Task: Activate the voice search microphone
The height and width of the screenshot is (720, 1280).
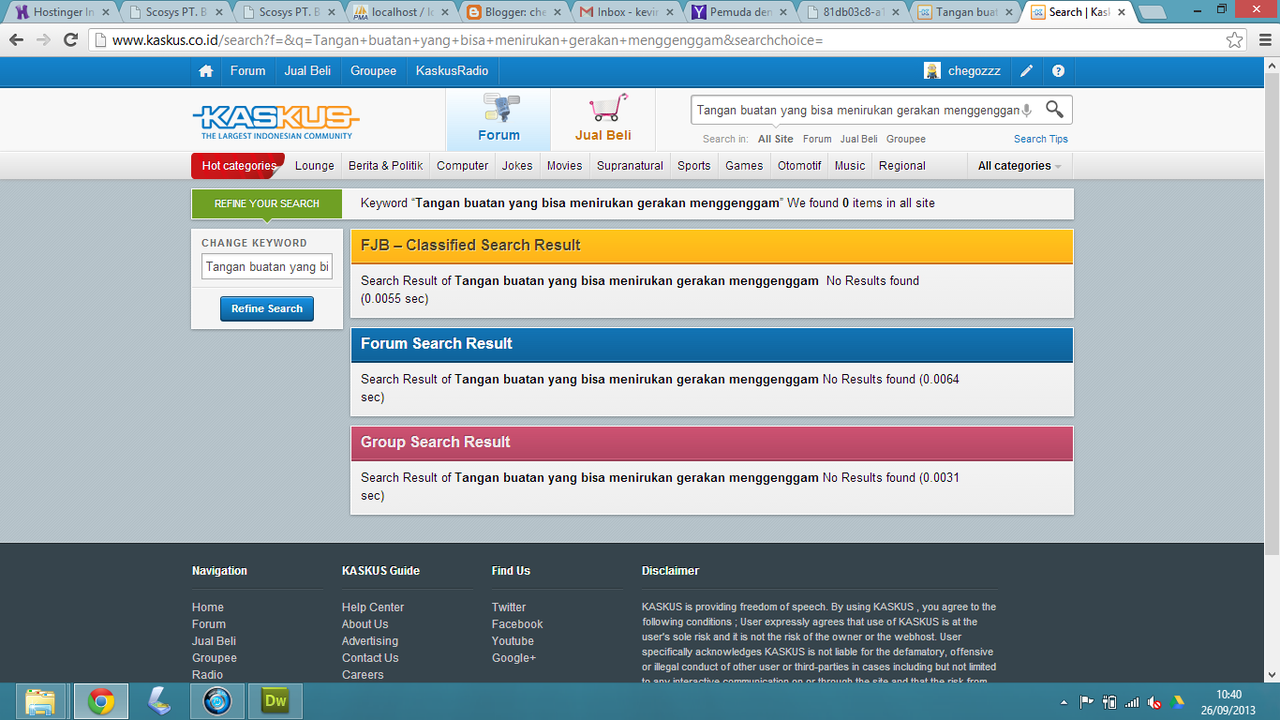Action: [x=1026, y=110]
